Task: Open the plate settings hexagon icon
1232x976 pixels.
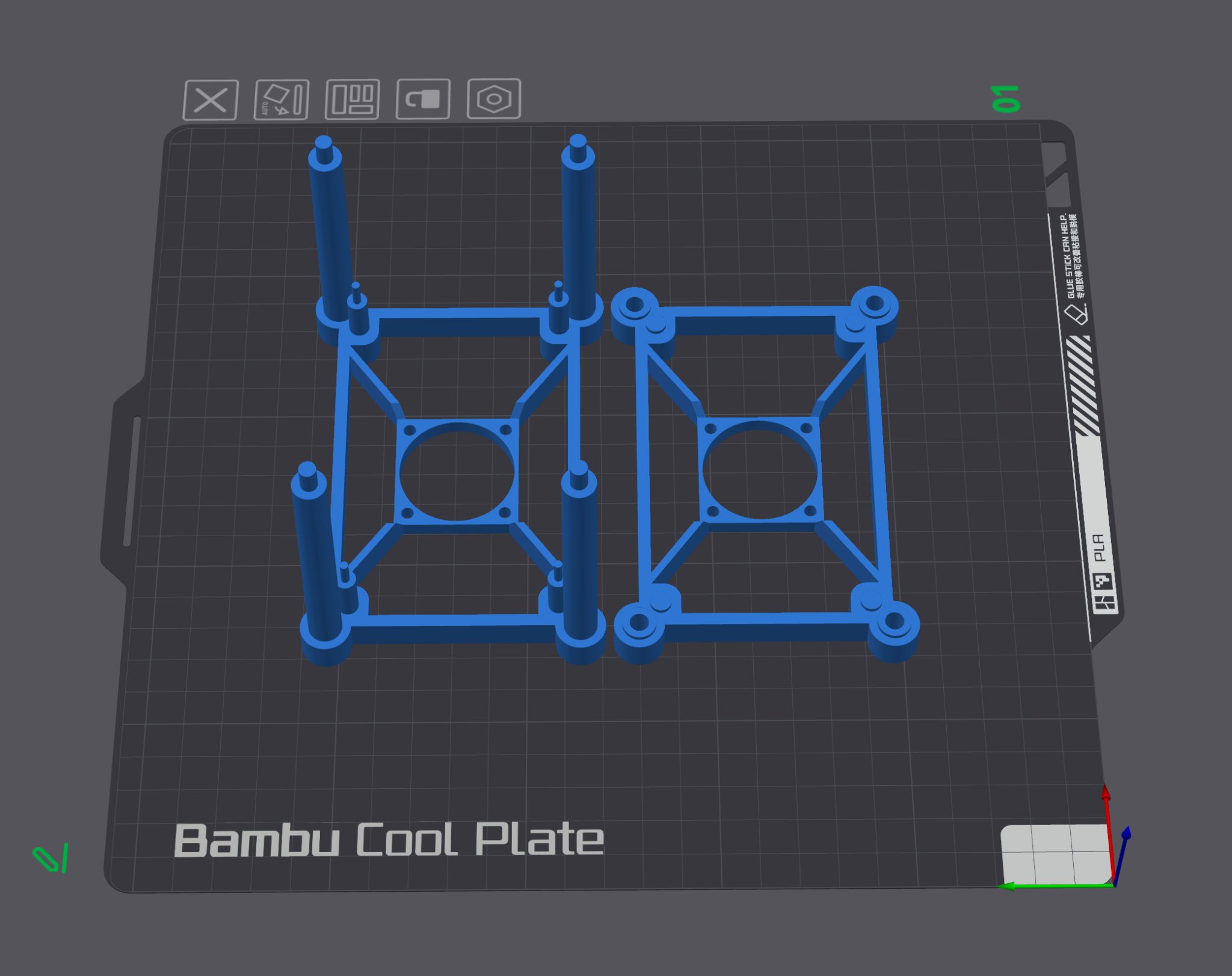Action: (494, 98)
